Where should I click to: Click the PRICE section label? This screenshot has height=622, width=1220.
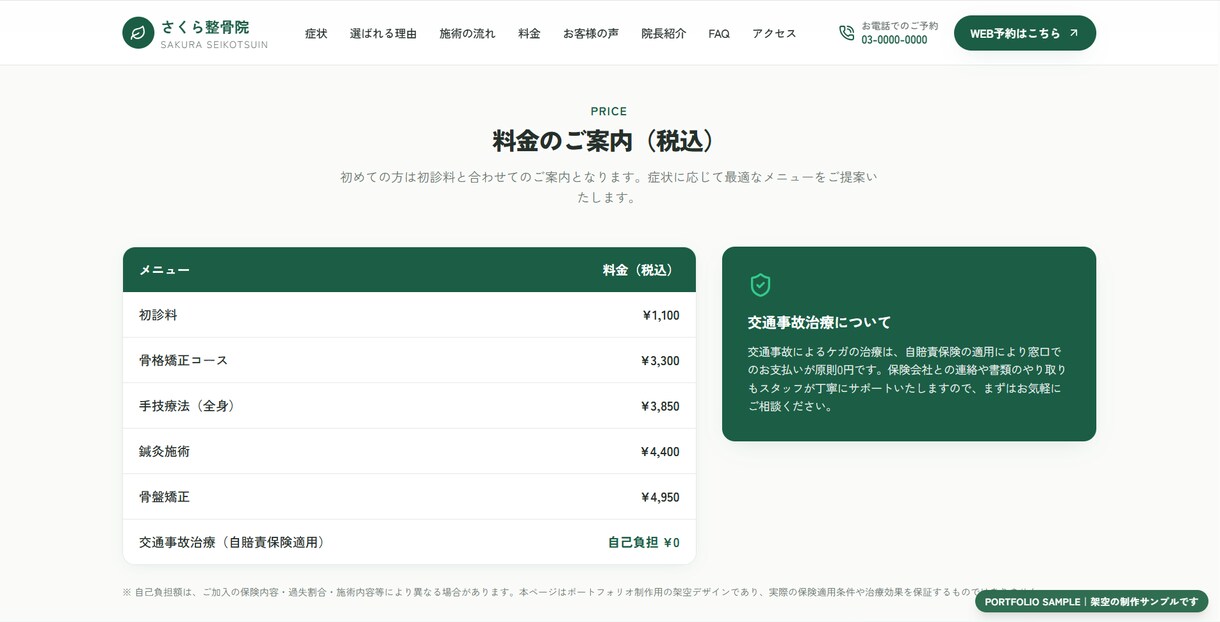point(609,111)
